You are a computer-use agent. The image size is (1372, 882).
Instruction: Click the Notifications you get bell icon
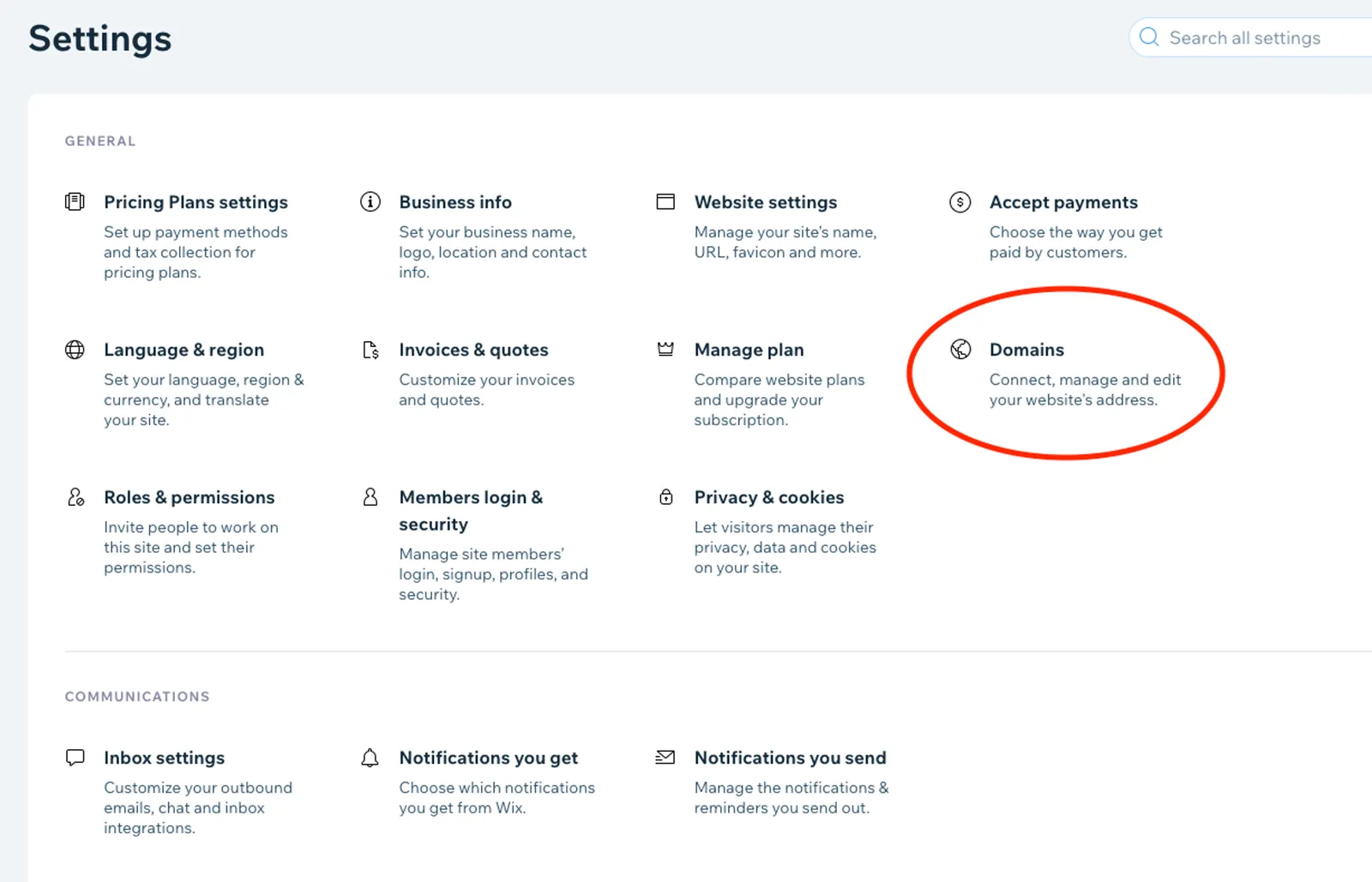tap(370, 758)
